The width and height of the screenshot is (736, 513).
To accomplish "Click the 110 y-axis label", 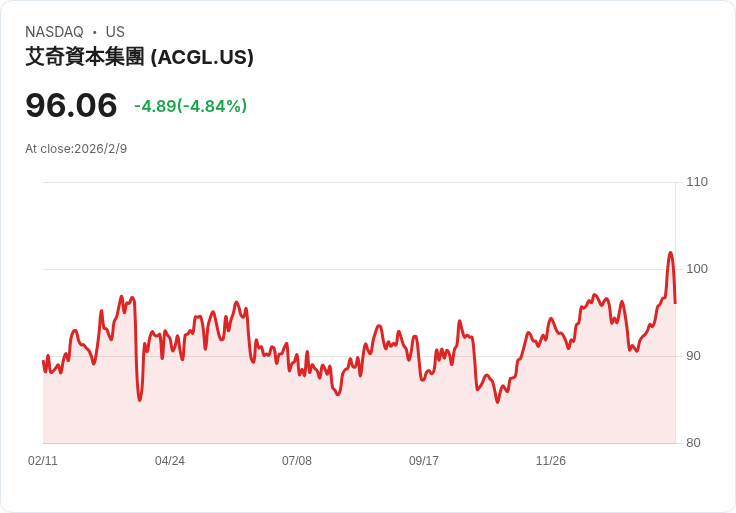I will coord(696,182).
